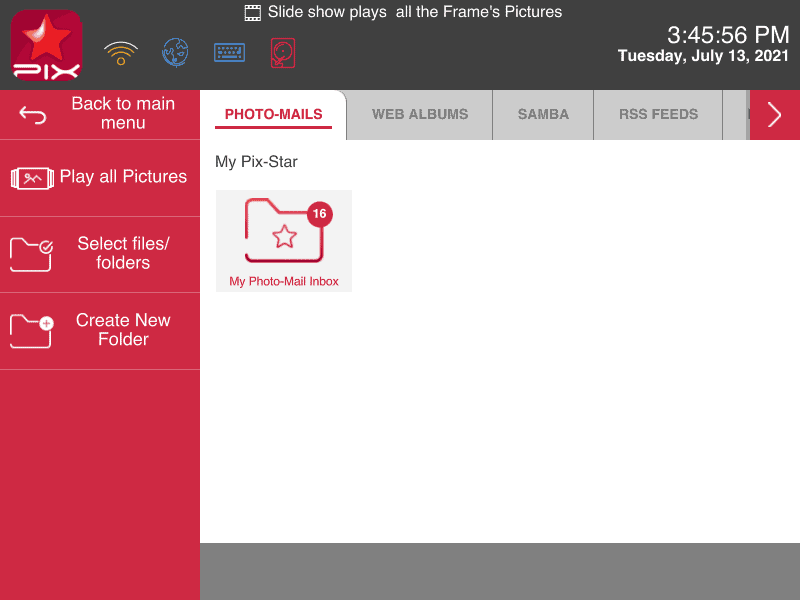Click the film strip icon in header
800x600 pixels.
tap(253, 13)
